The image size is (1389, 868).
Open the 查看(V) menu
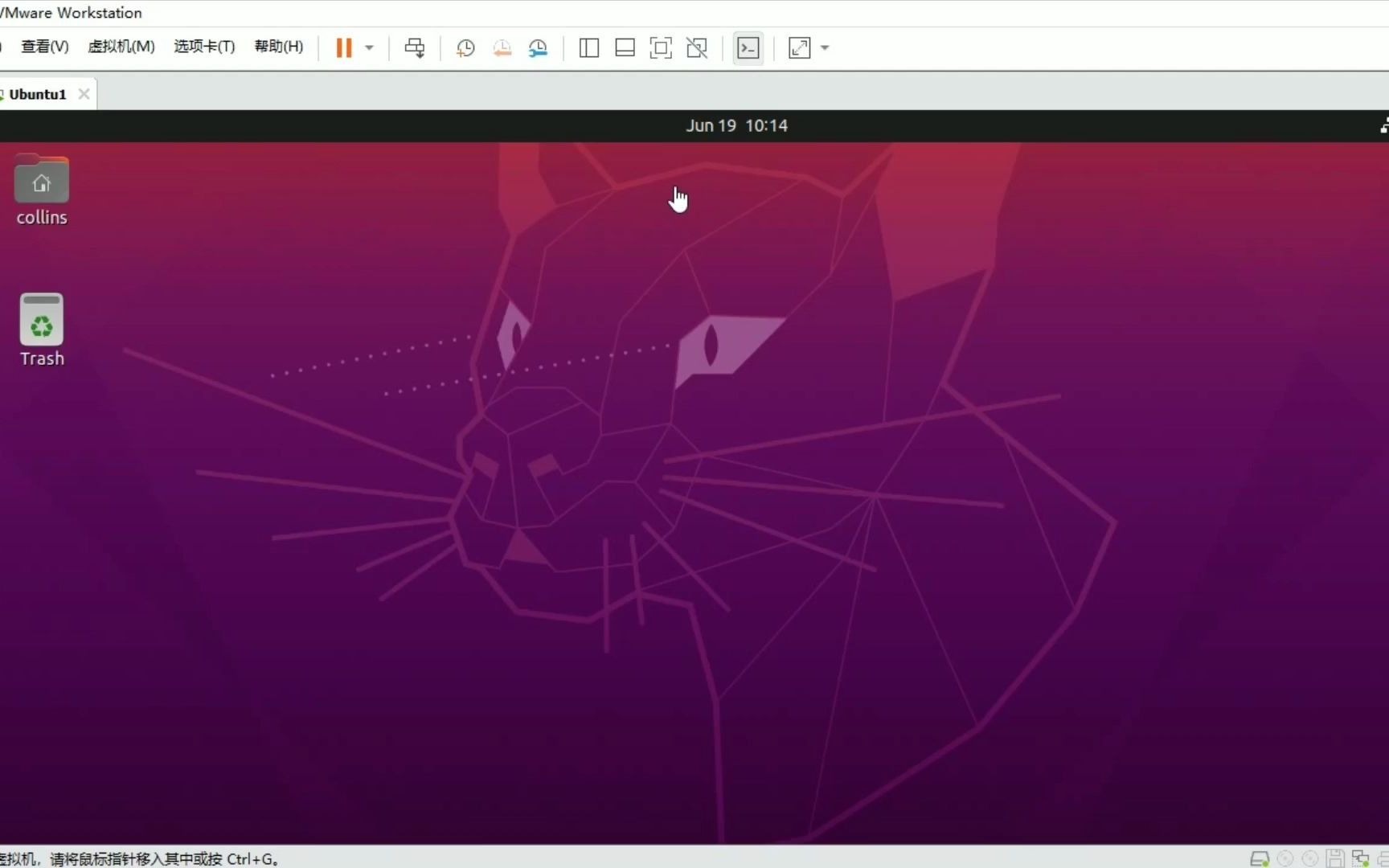(45, 47)
